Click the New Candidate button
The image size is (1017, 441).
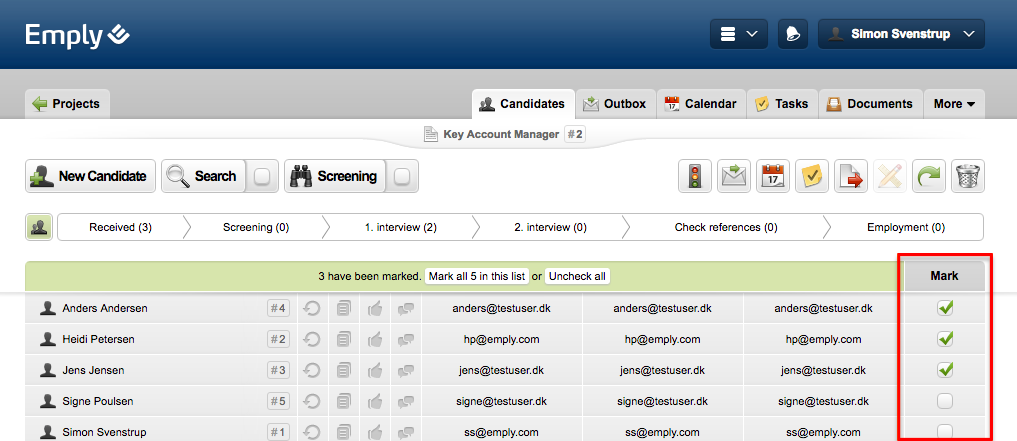pos(91,177)
